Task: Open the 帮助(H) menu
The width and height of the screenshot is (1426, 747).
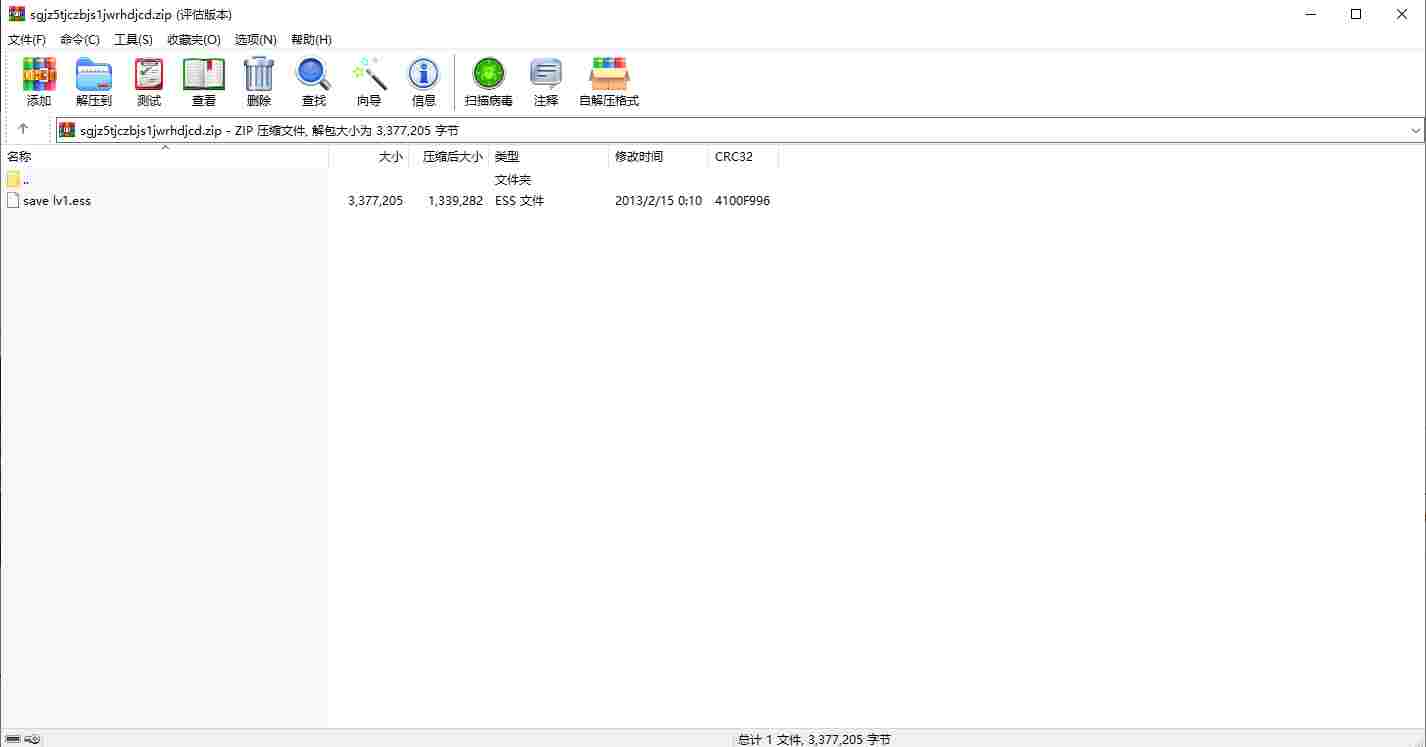Action: (x=311, y=40)
